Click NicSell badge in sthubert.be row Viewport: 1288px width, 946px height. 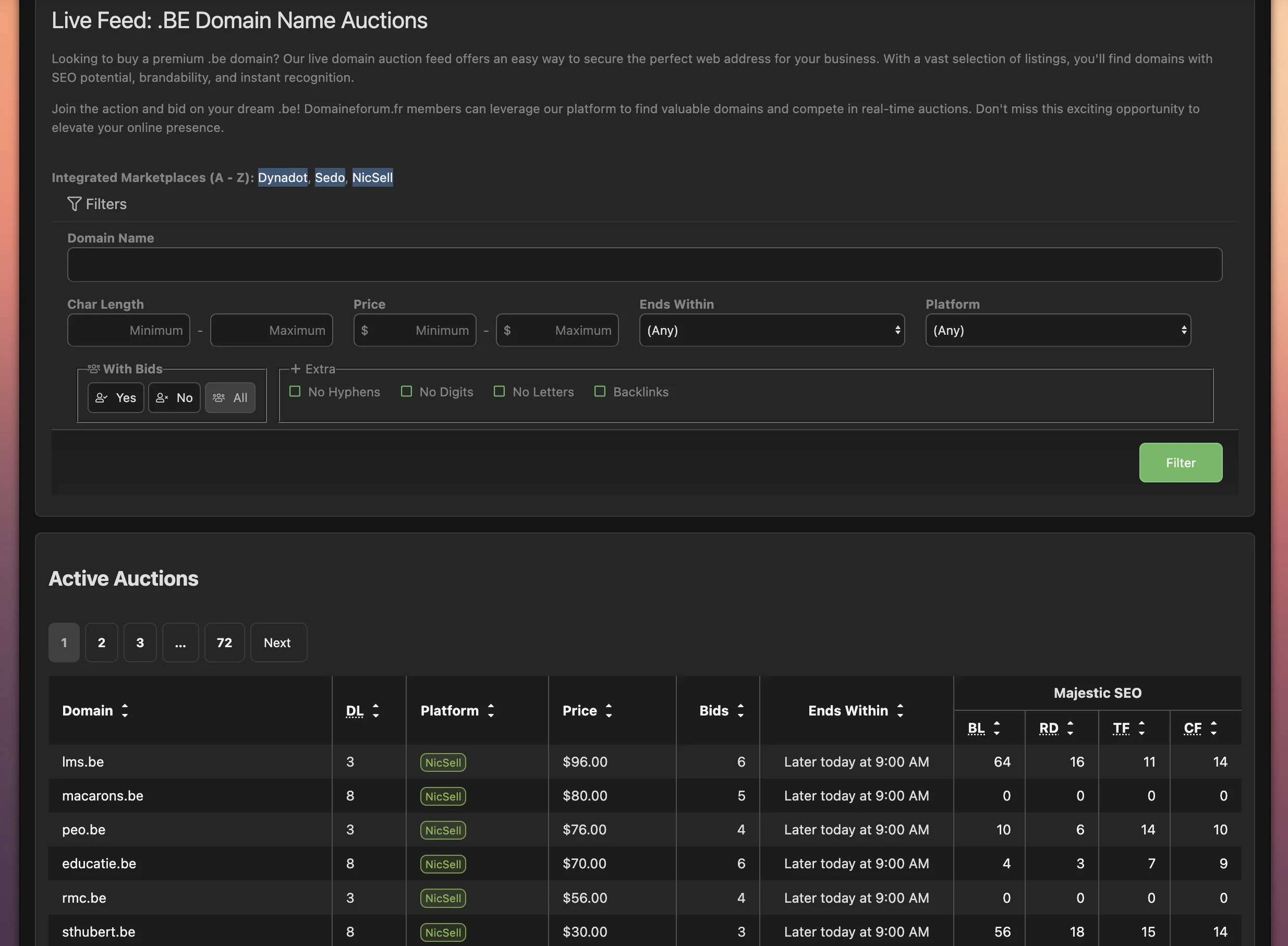pyautogui.click(x=443, y=932)
